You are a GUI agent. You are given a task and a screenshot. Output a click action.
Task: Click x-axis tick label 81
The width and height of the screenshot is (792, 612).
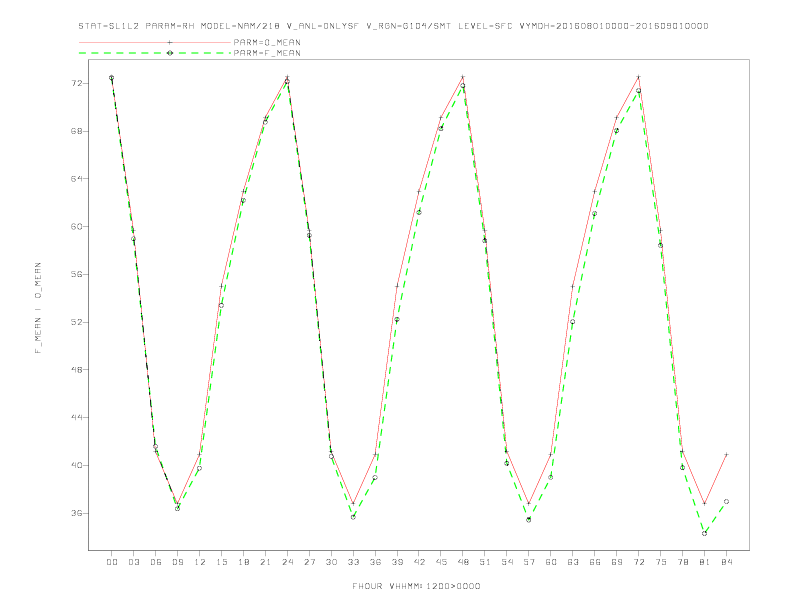(x=705, y=562)
